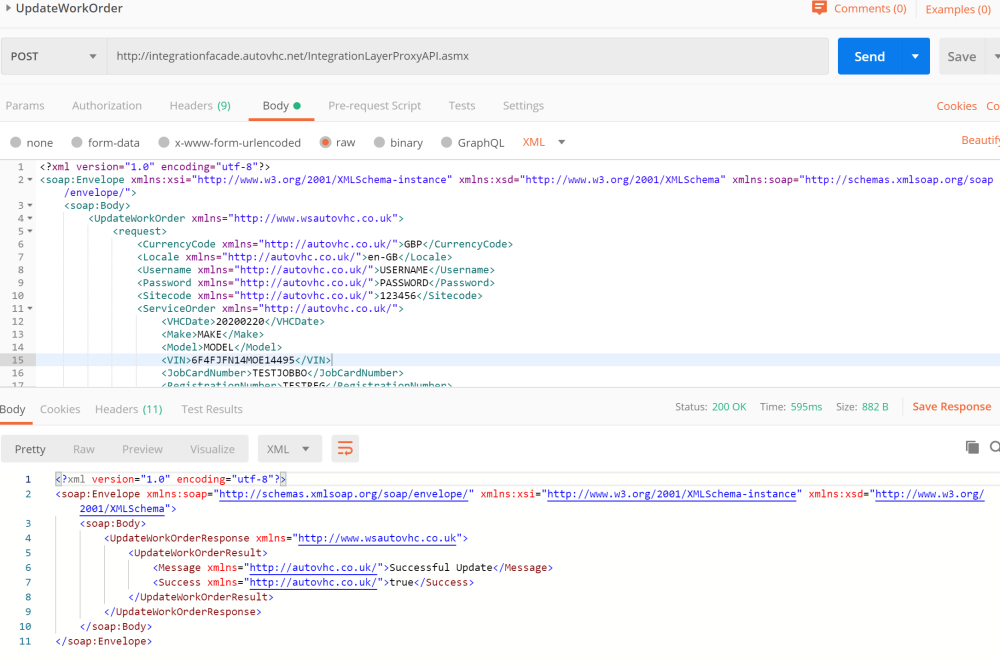The width and height of the screenshot is (1000, 663).
Task: Click the 595ms response time
Action: [807, 407]
